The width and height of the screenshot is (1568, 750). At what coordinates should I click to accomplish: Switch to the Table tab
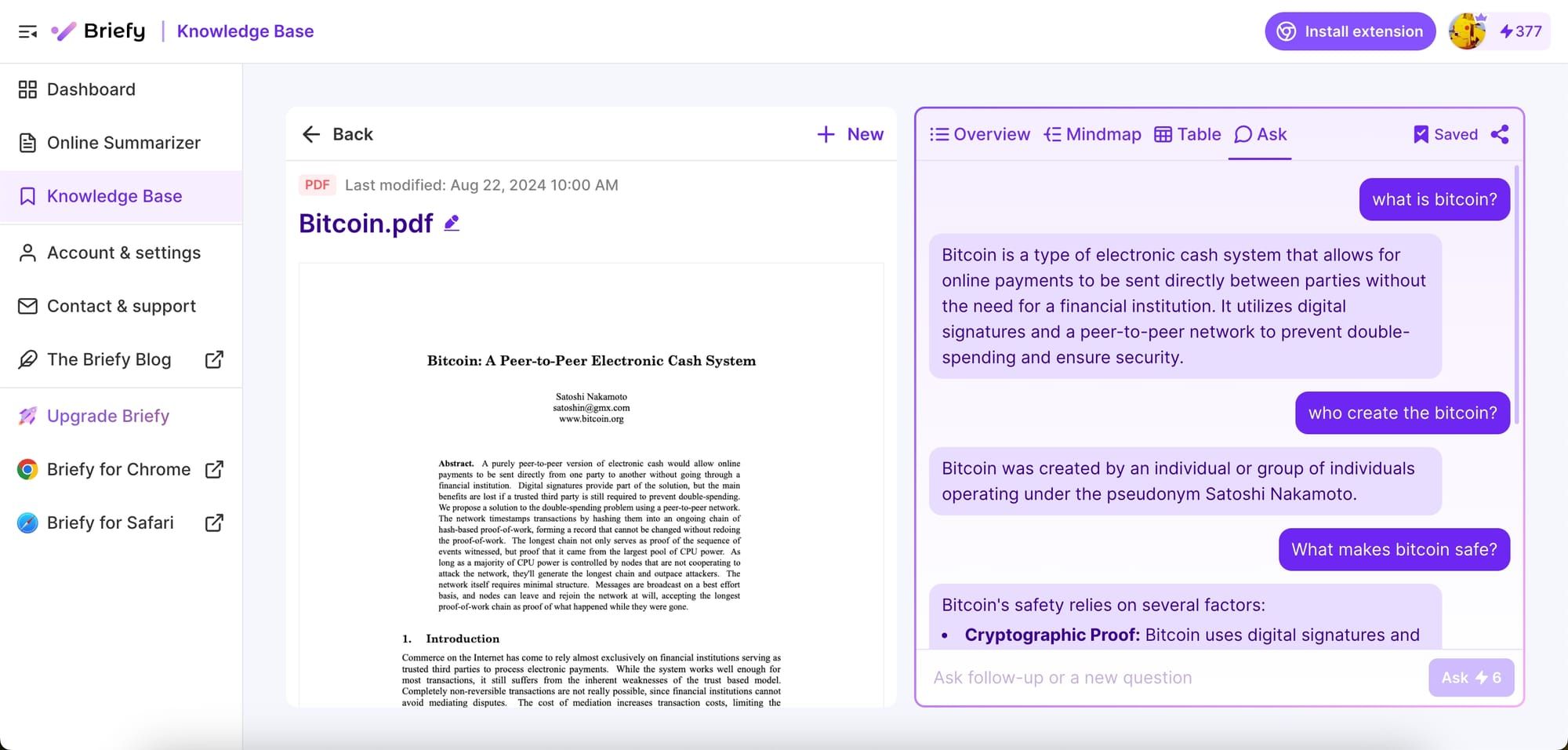tap(1186, 134)
